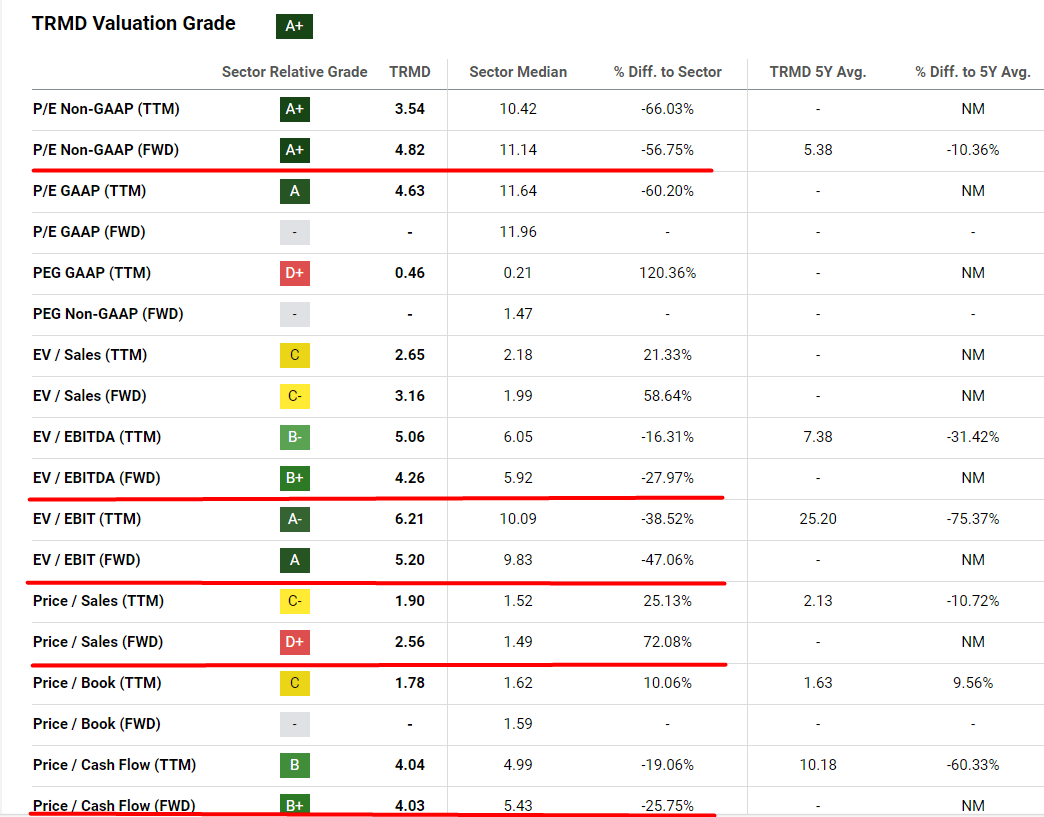Select the B badge for Price/Cash Flow TTM
The image size is (1044, 817).
[x=294, y=765]
